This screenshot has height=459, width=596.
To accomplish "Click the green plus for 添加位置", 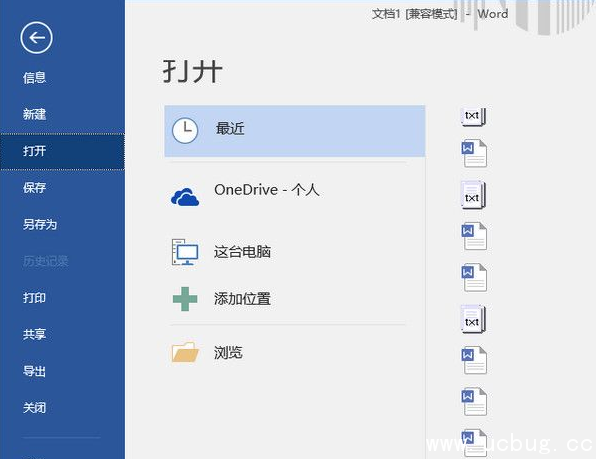I will point(185,299).
